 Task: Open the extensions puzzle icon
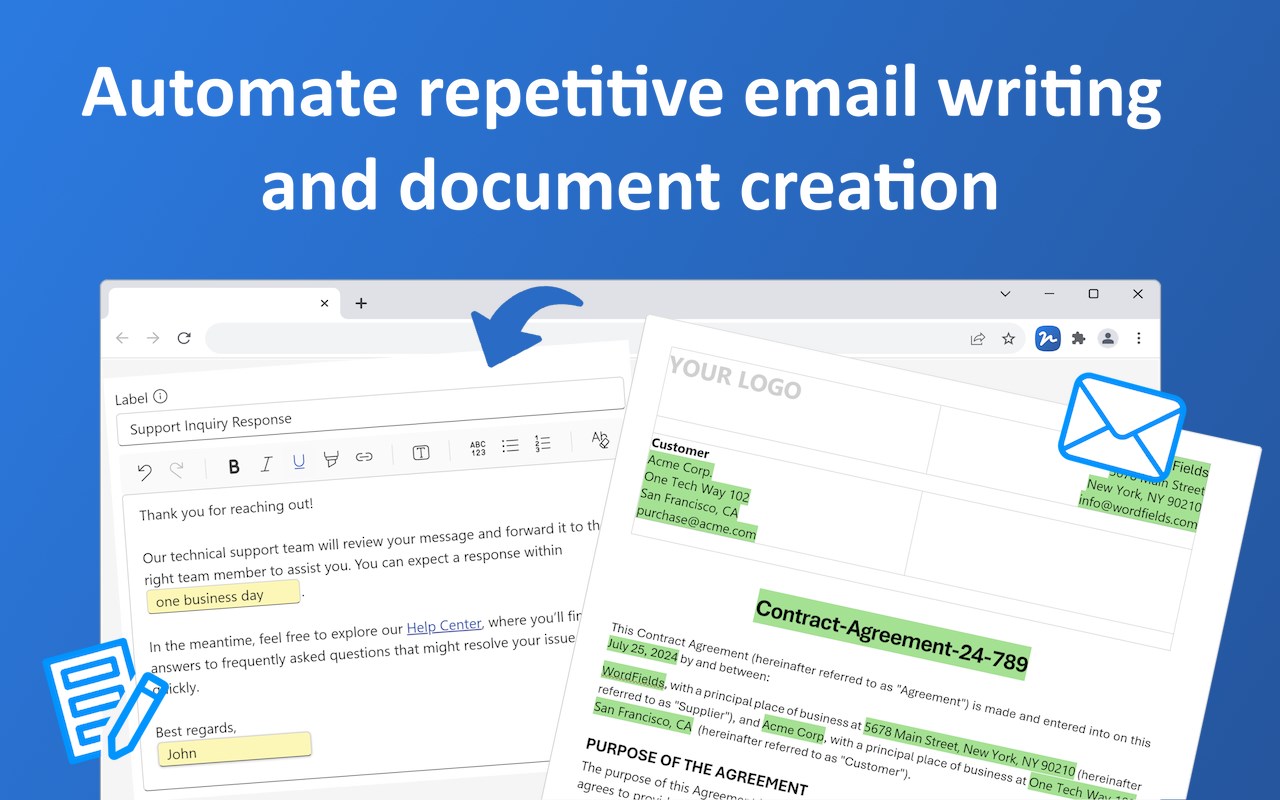(1078, 339)
